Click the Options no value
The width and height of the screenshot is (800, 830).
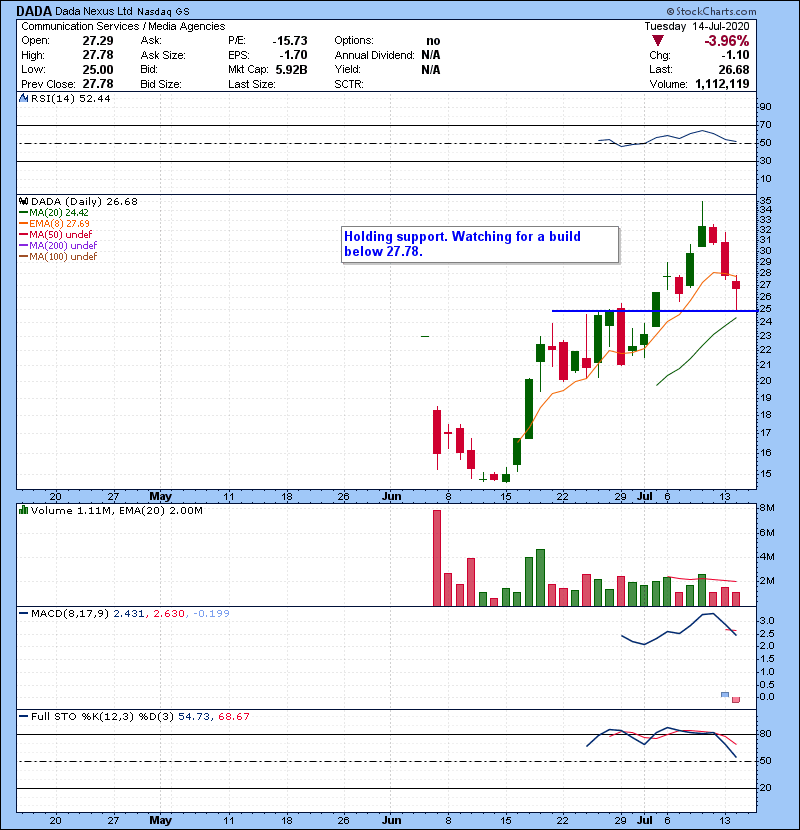click(433, 41)
